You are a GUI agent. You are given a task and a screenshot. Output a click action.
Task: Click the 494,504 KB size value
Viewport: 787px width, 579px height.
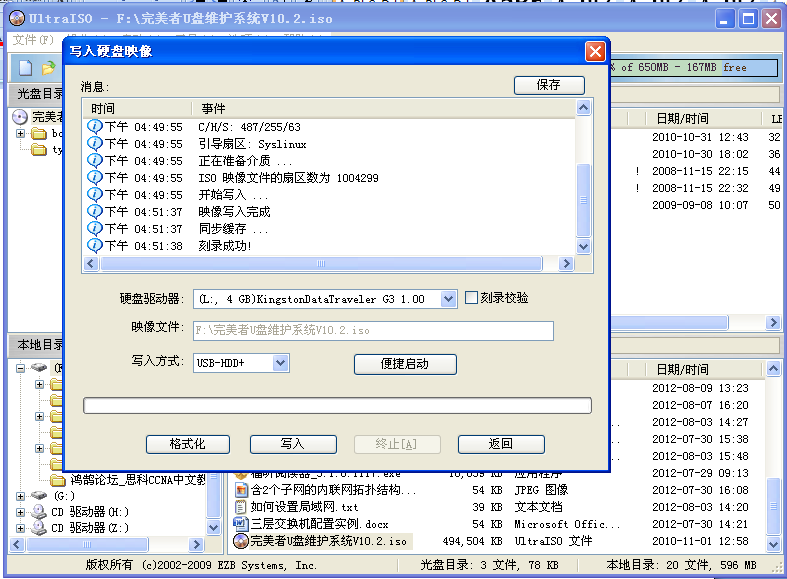(473, 541)
